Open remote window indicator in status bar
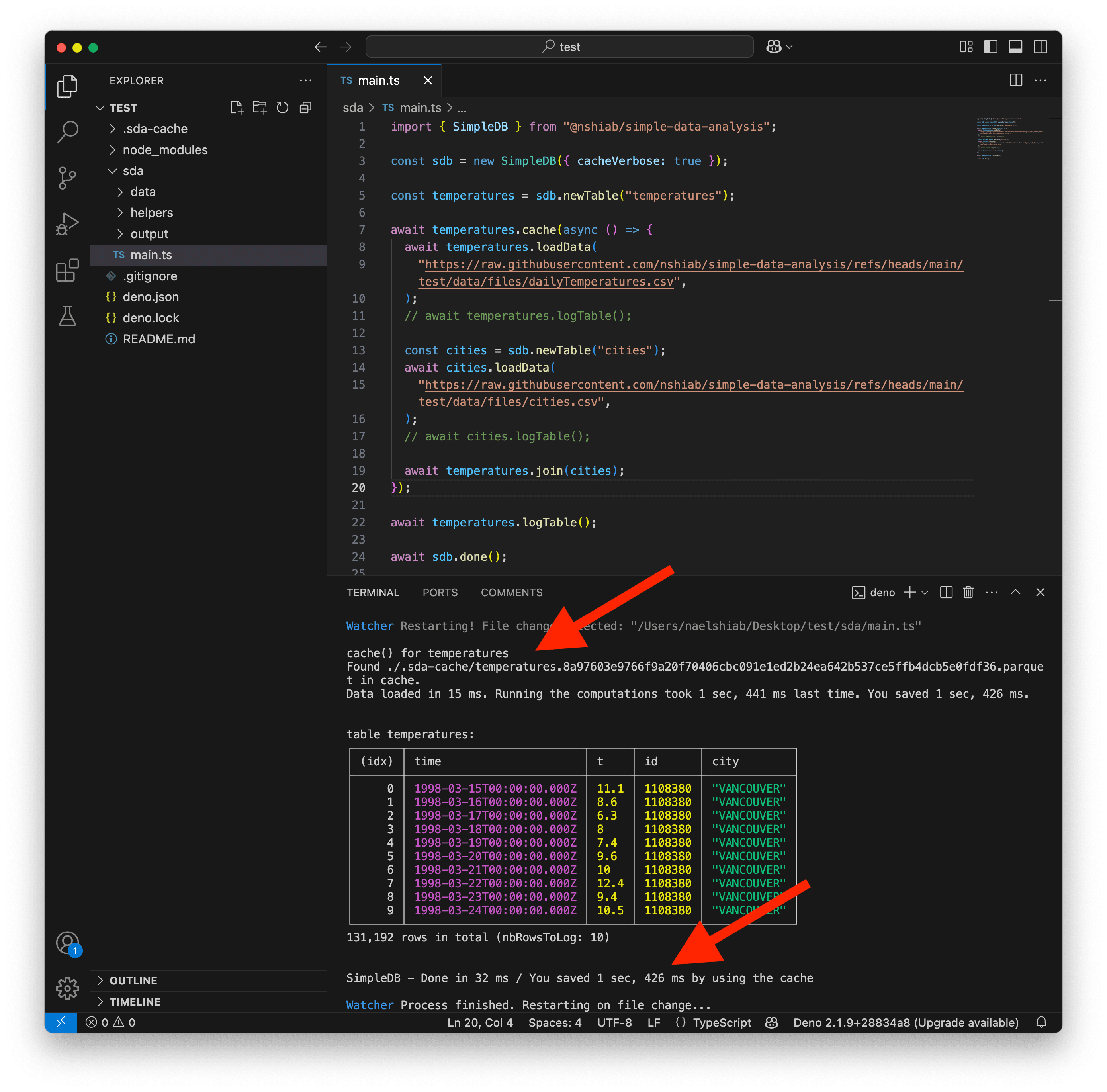The image size is (1107, 1092). click(61, 1023)
